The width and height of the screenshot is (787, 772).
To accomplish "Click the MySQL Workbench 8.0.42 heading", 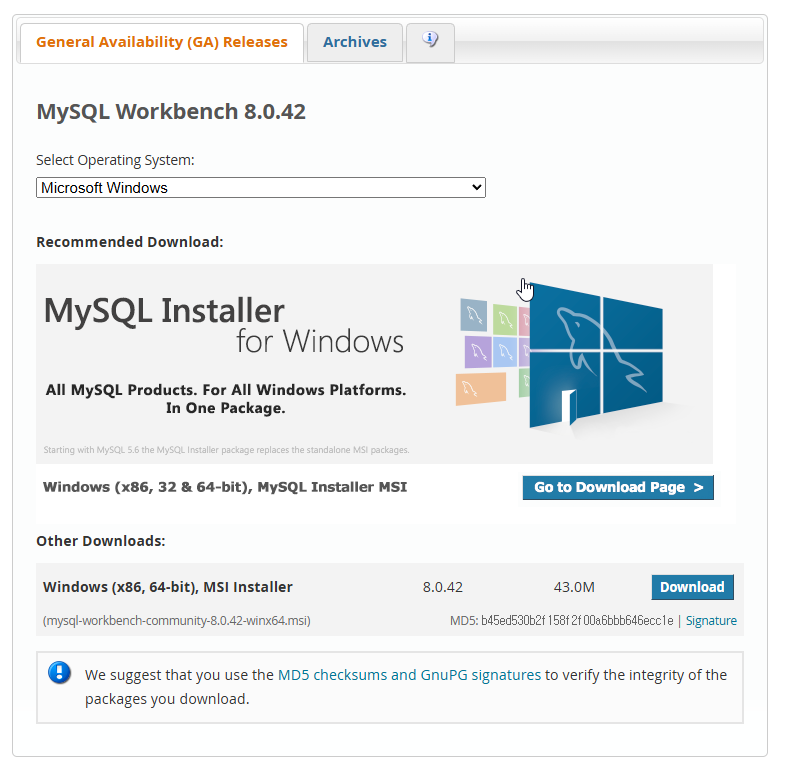I will pyautogui.click(x=171, y=111).
